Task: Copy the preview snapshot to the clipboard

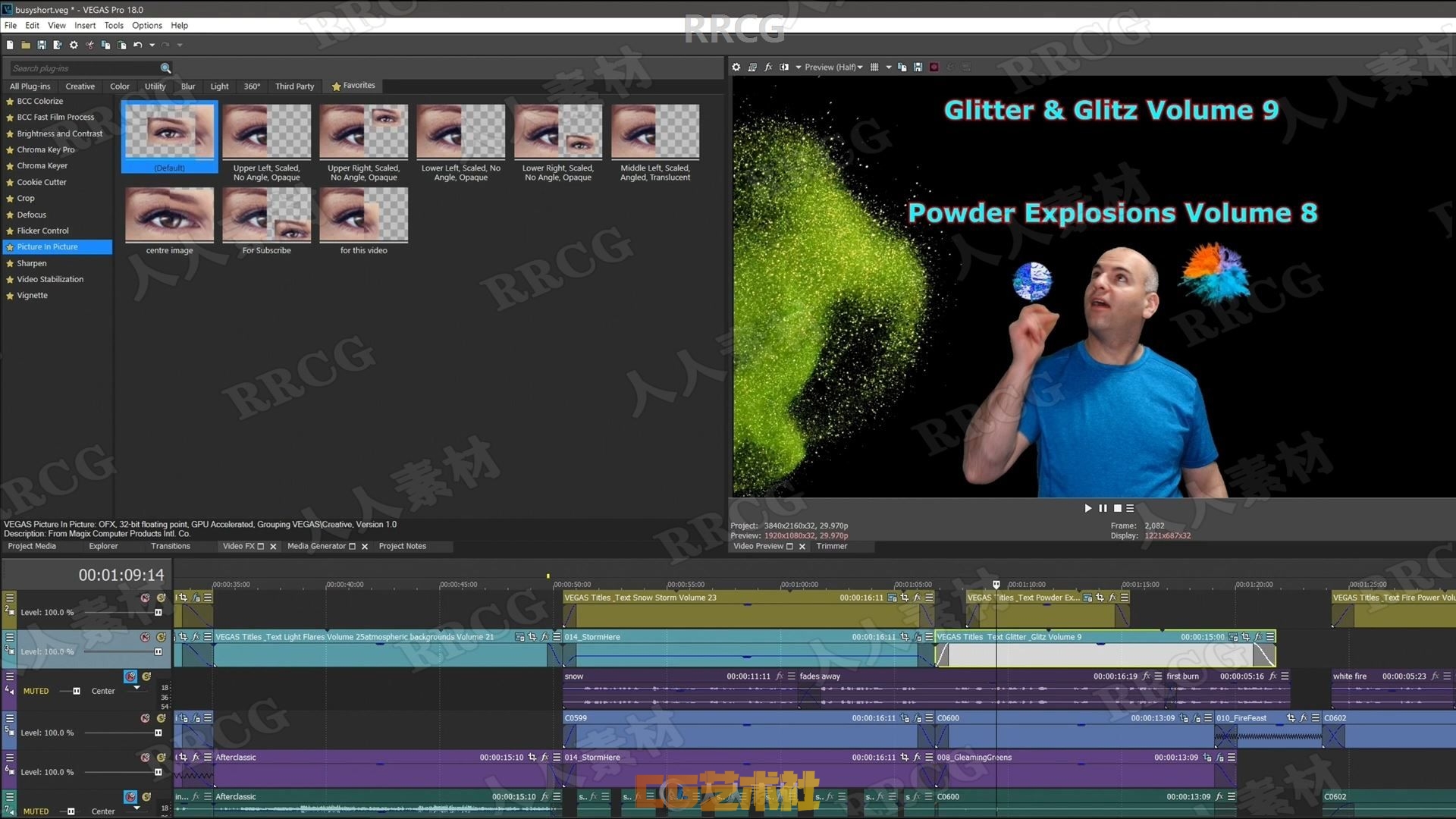Action: point(902,67)
